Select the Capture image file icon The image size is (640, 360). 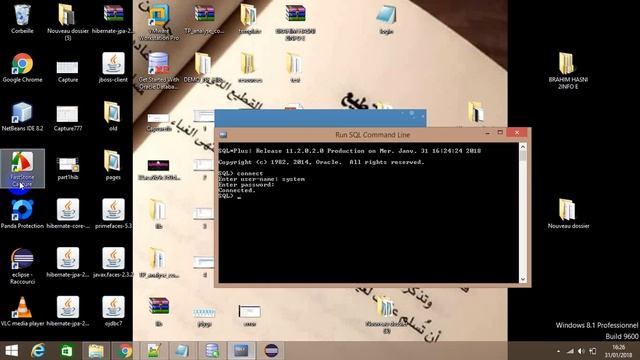(68, 71)
